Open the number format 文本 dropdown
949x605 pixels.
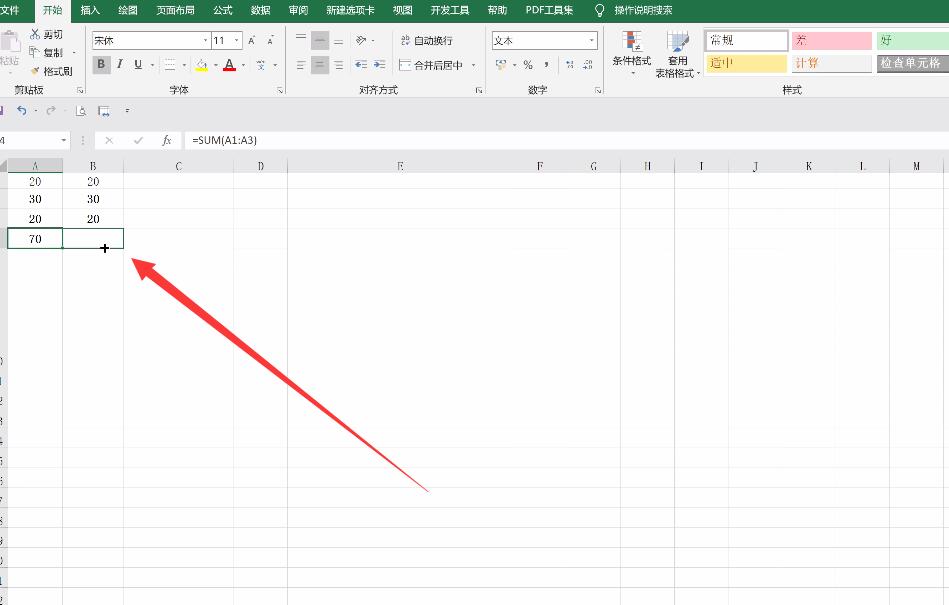pyautogui.click(x=591, y=41)
